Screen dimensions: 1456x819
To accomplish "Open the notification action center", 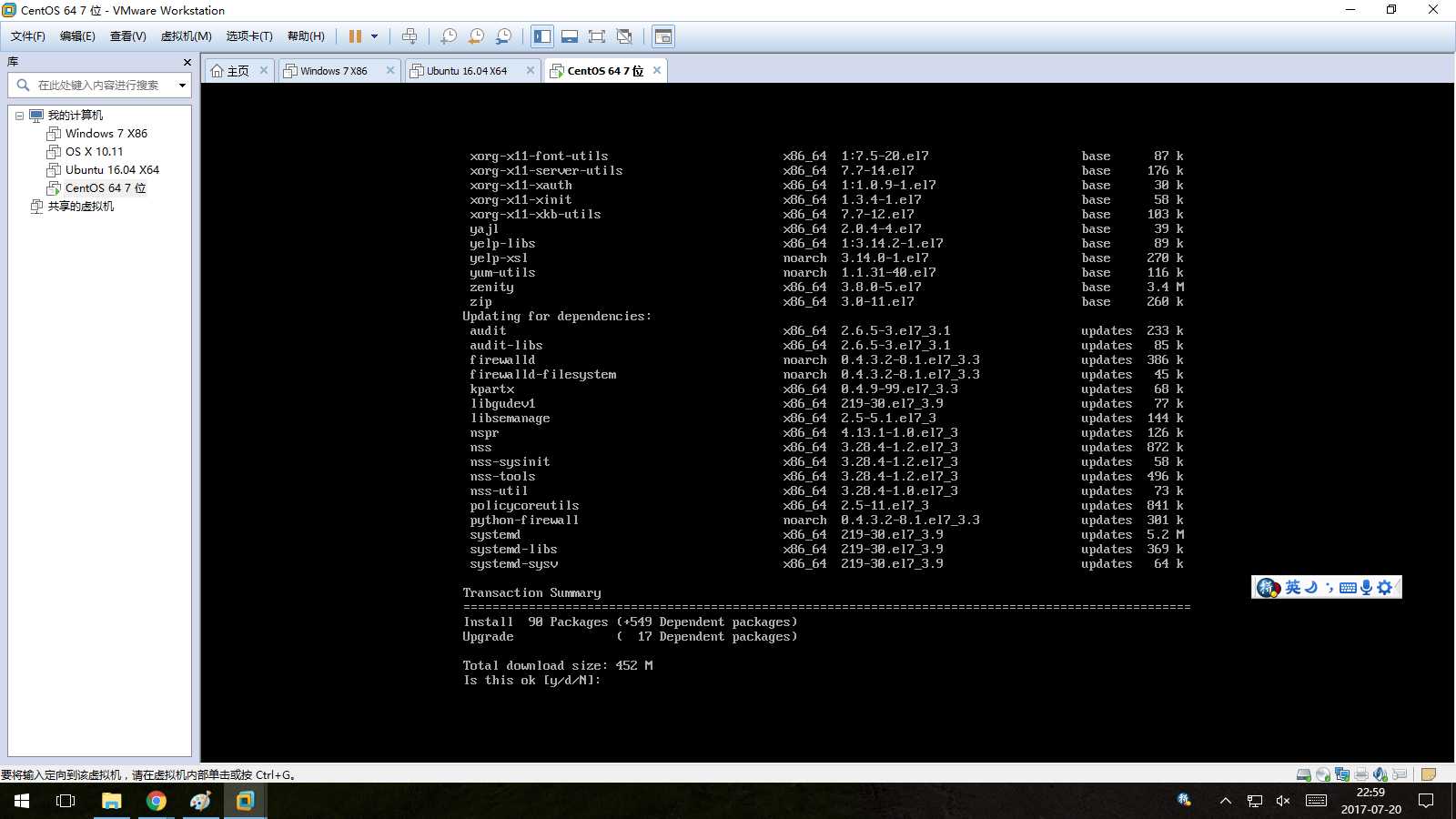I will coord(1426,801).
